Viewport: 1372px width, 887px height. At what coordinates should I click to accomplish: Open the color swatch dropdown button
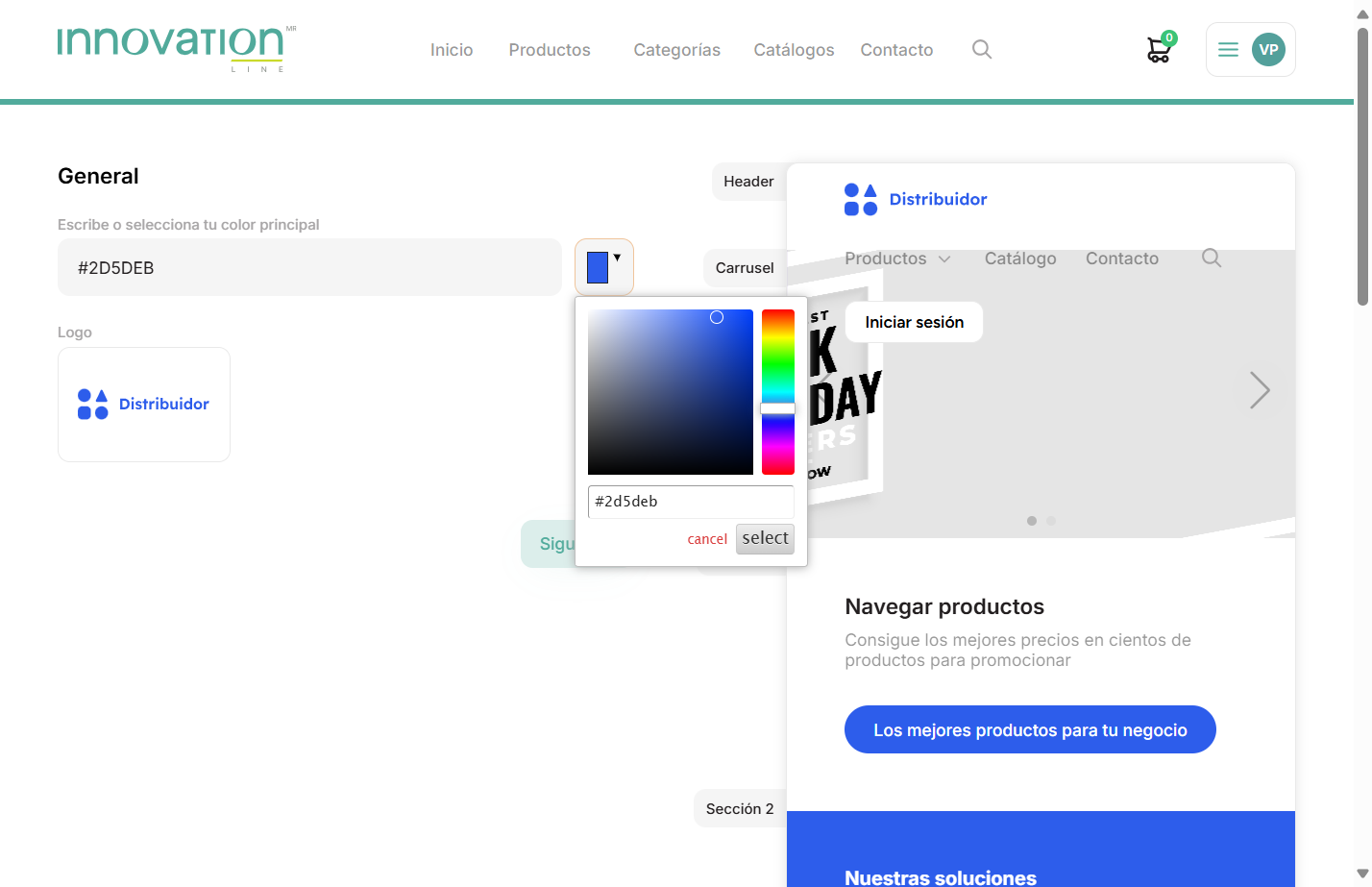tap(604, 267)
